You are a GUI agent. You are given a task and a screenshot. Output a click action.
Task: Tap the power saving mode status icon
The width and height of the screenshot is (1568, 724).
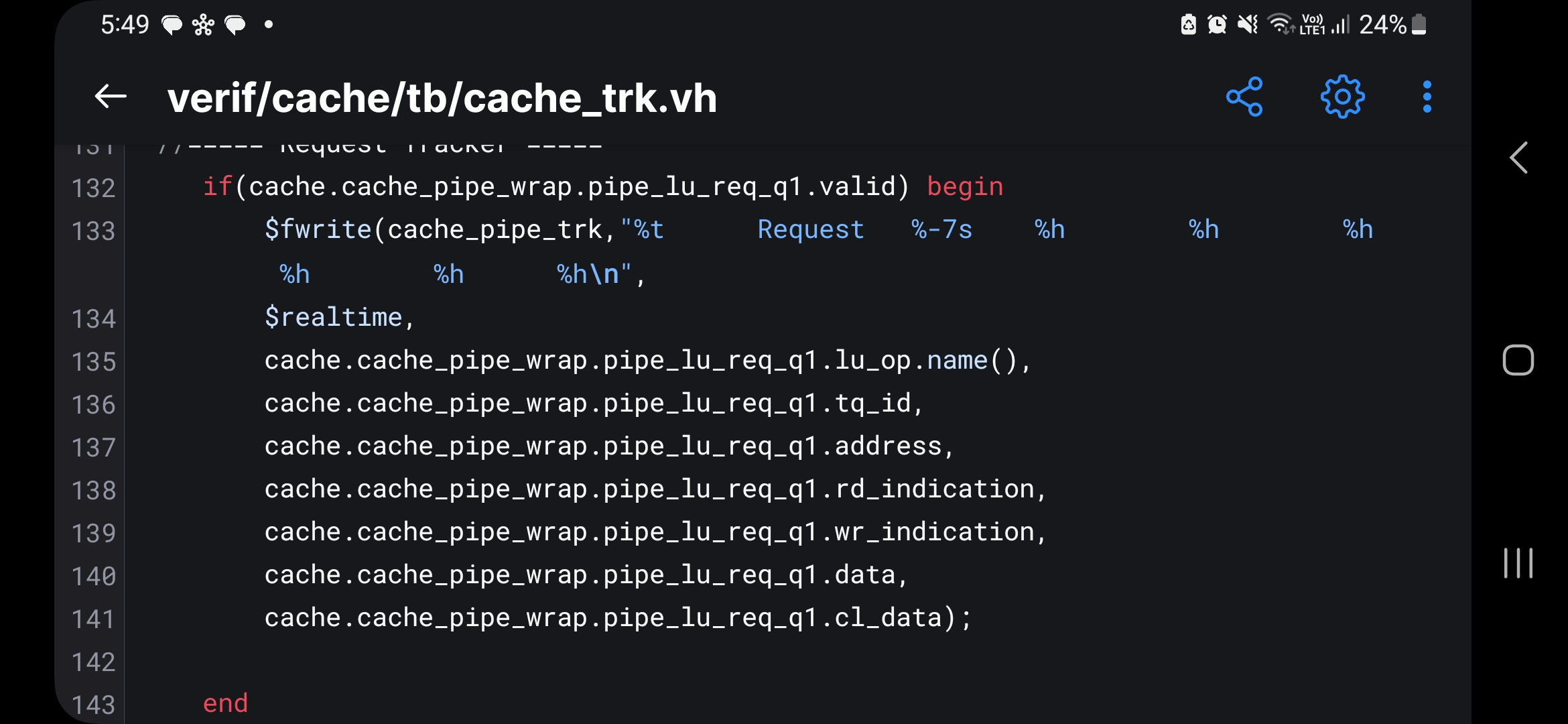point(1187,24)
